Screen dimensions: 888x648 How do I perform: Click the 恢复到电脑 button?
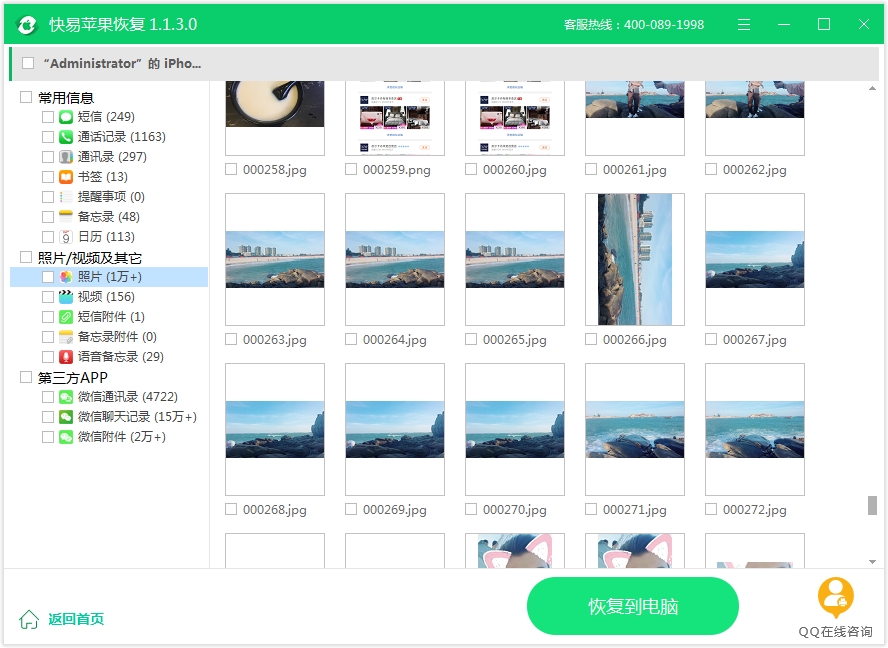[633, 606]
